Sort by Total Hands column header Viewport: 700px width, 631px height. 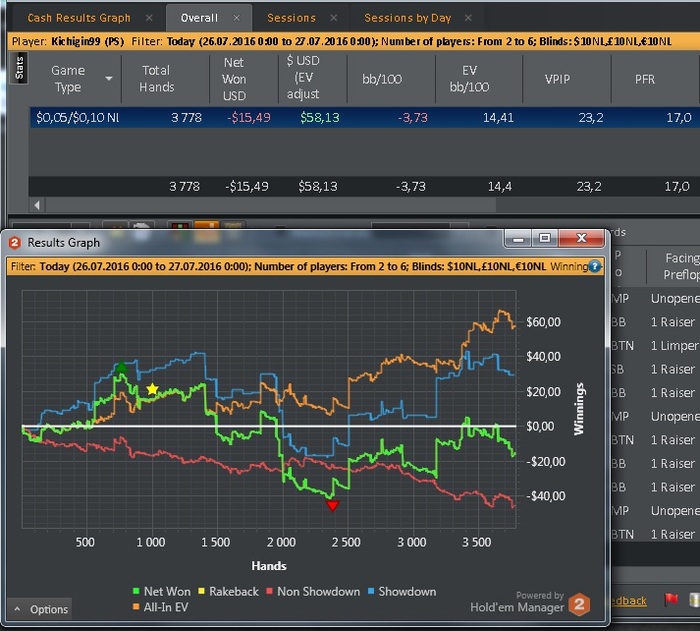tap(156, 79)
